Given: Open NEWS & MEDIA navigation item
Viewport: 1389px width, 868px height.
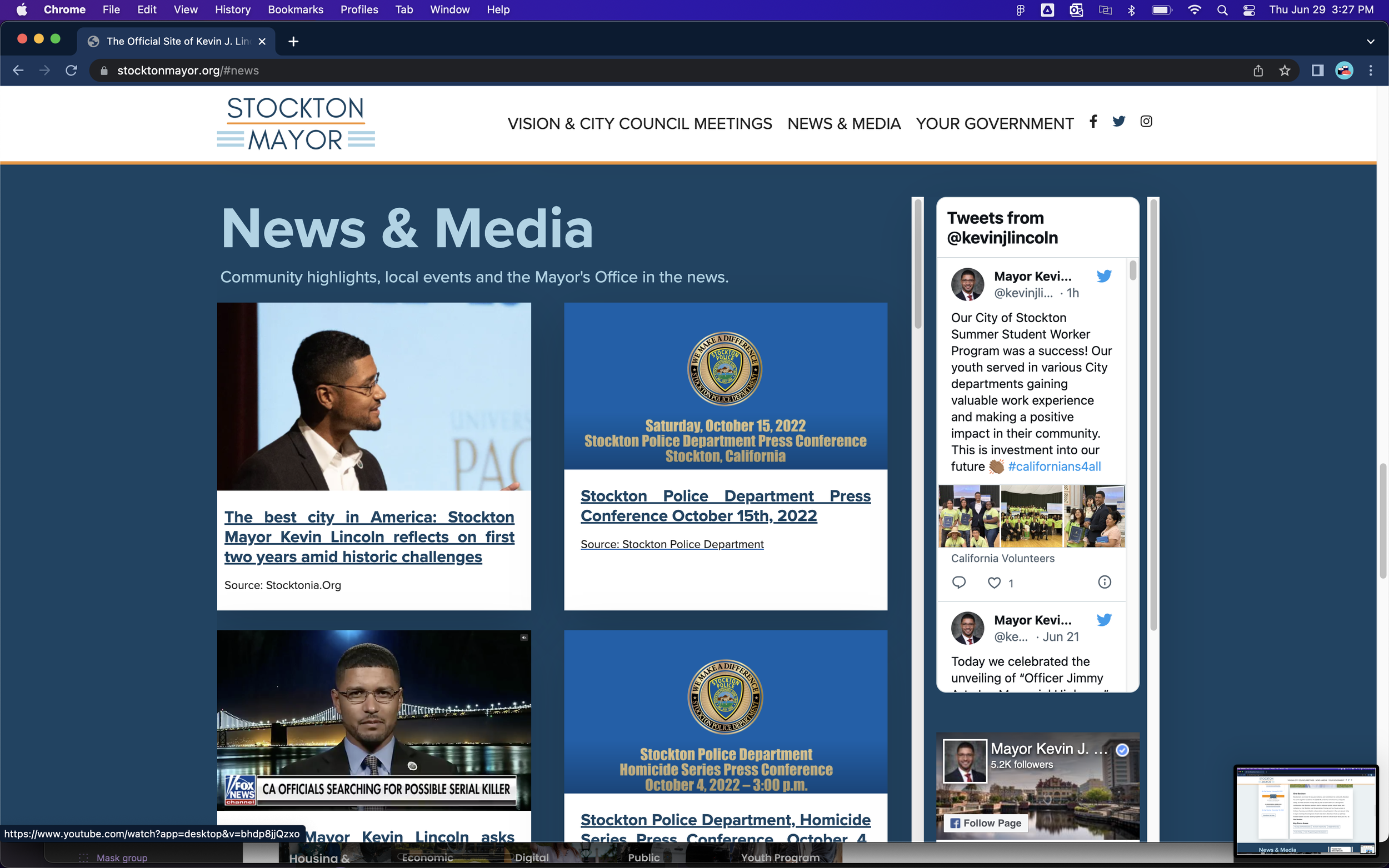Looking at the screenshot, I should click(843, 123).
